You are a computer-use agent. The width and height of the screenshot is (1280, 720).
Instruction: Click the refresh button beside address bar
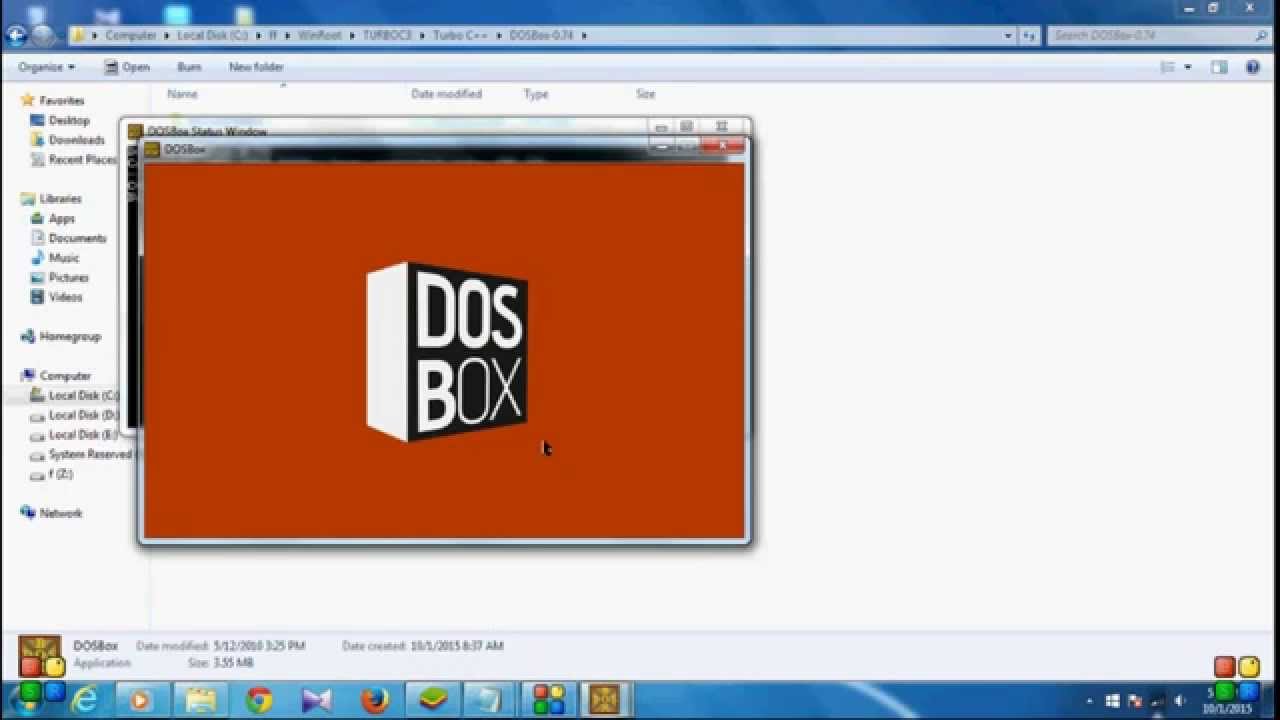click(x=1029, y=35)
